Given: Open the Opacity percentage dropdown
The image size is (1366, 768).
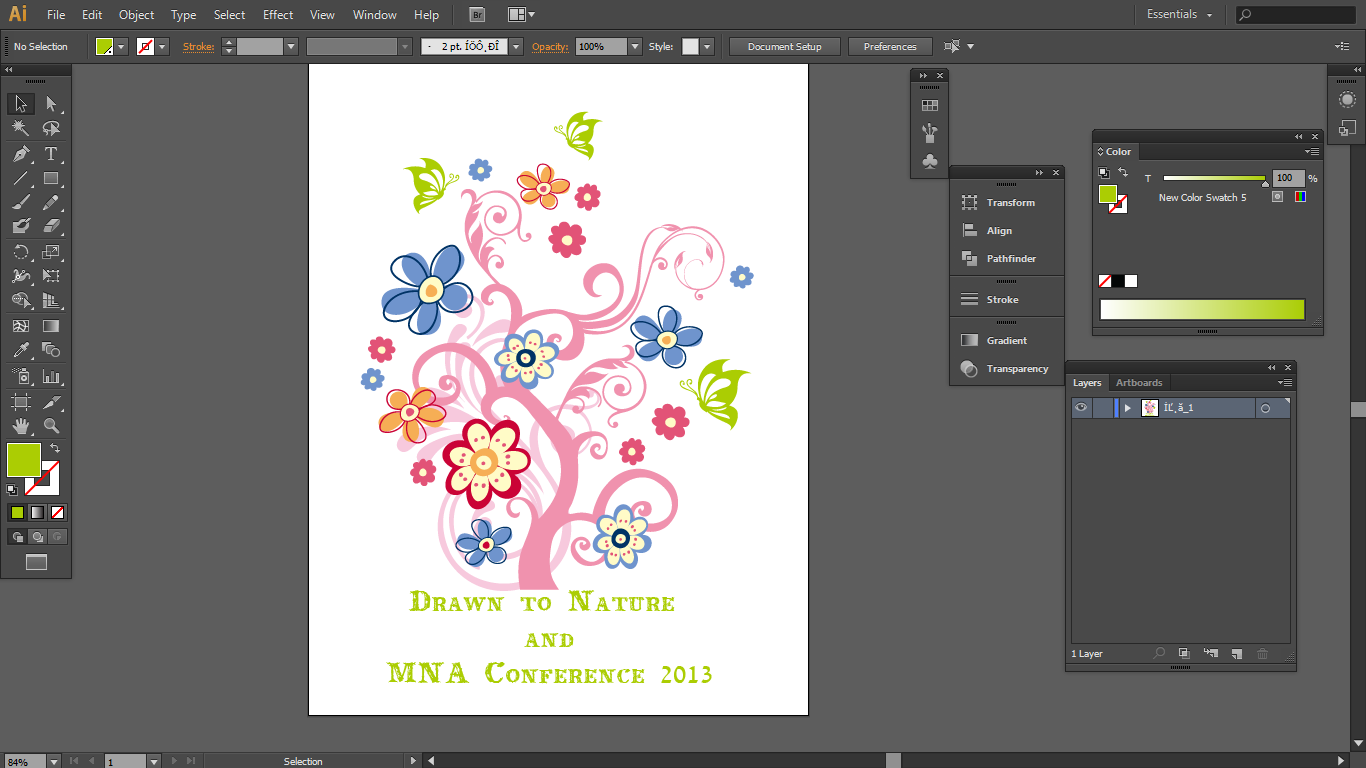Looking at the screenshot, I should click(635, 47).
